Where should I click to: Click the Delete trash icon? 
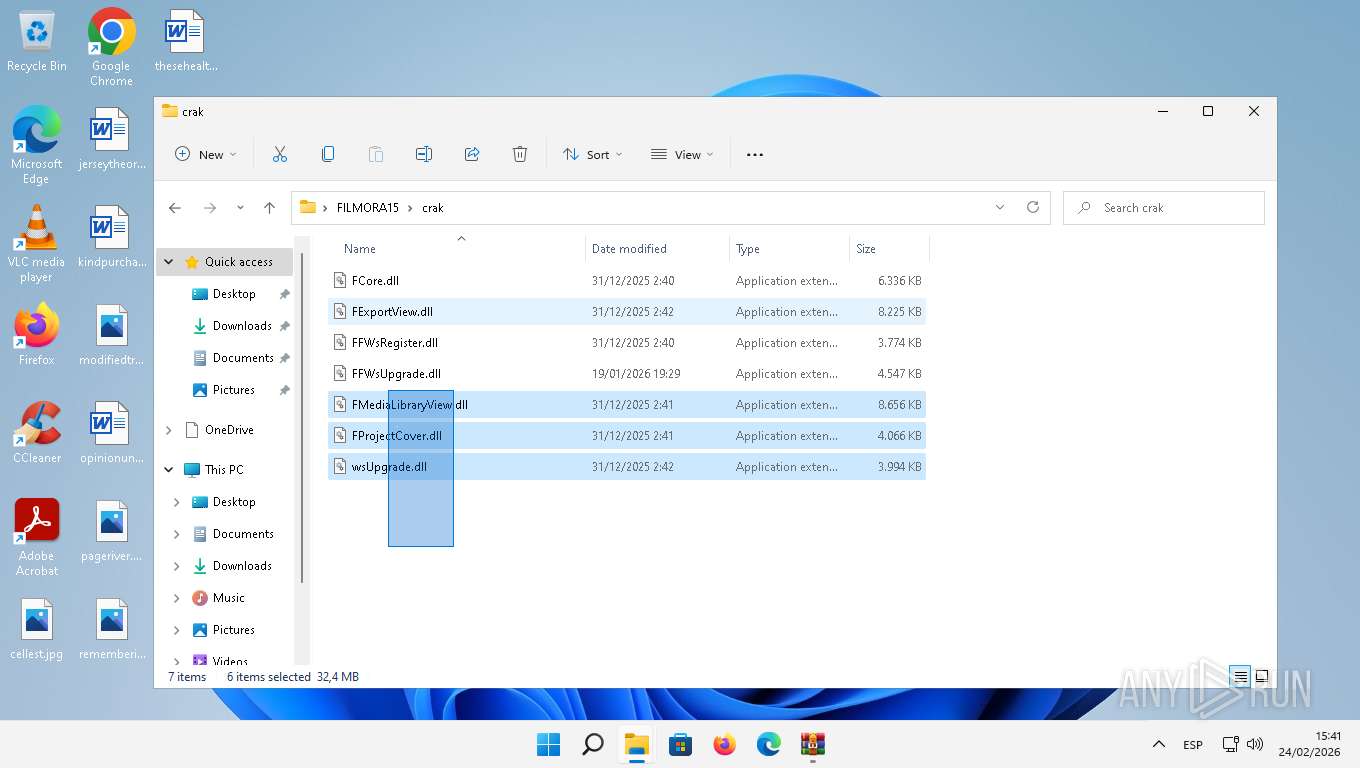coord(520,154)
